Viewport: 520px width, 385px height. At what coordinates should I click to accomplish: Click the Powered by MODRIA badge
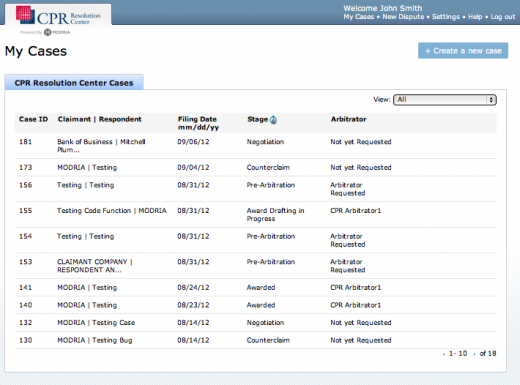click(x=45, y=32)
